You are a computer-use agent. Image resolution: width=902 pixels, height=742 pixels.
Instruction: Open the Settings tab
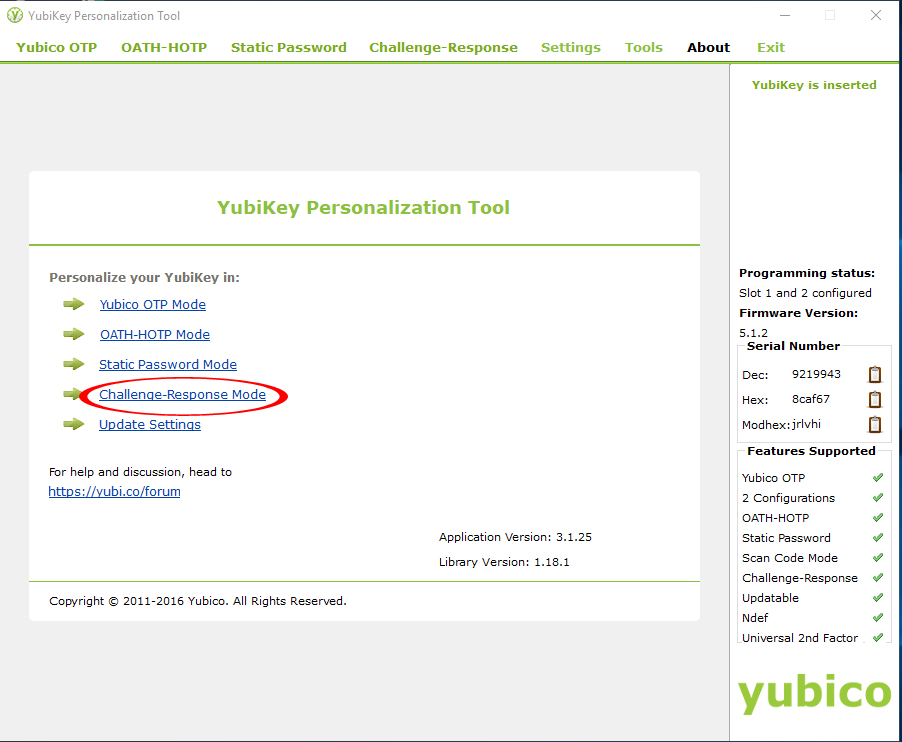point(571,47)
